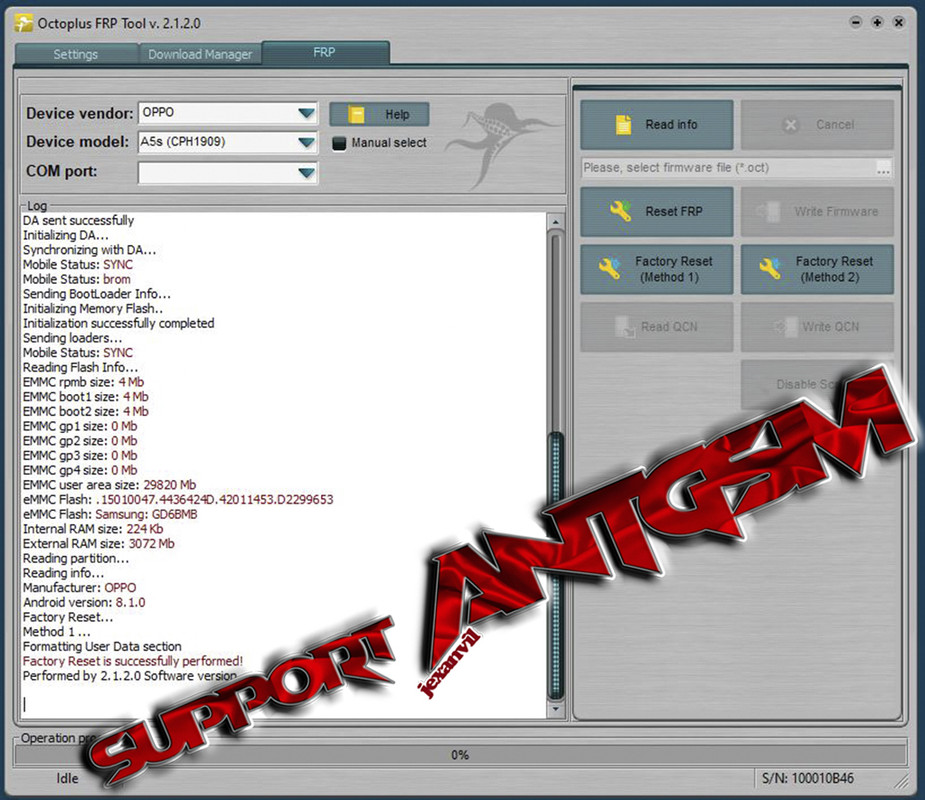Screen dimensions: 925x800
Task: Click log line 'External RAM size: 3072 Mb'
Action: [99, 544]
